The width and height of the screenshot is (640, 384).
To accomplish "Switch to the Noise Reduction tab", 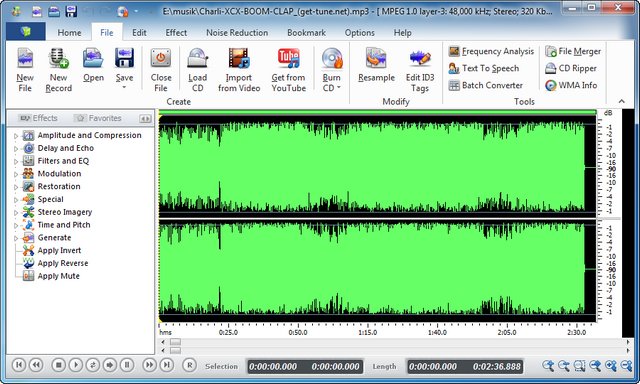I will (x=237, y=33).
